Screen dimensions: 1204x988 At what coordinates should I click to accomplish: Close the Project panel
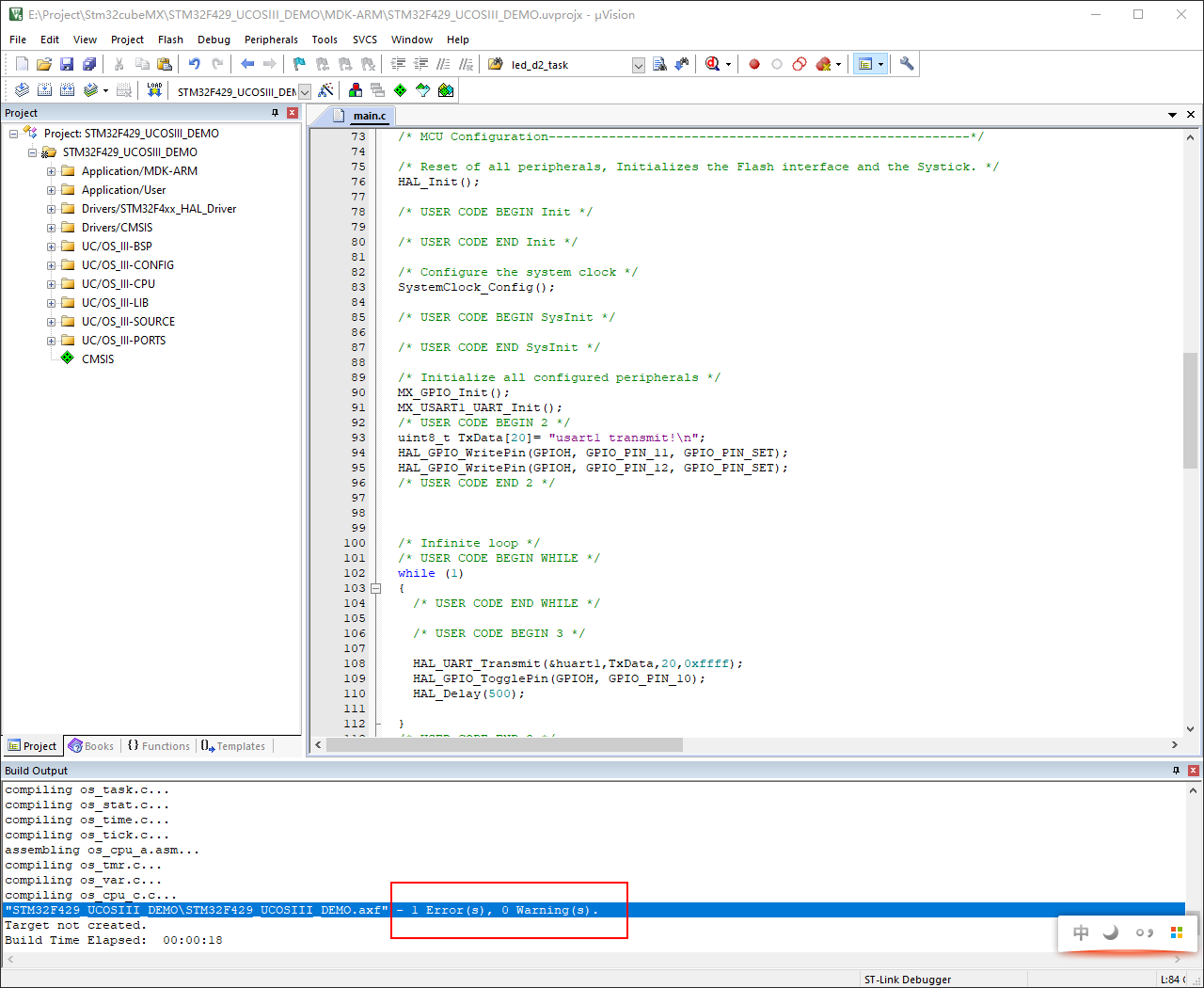click(293, 113)
